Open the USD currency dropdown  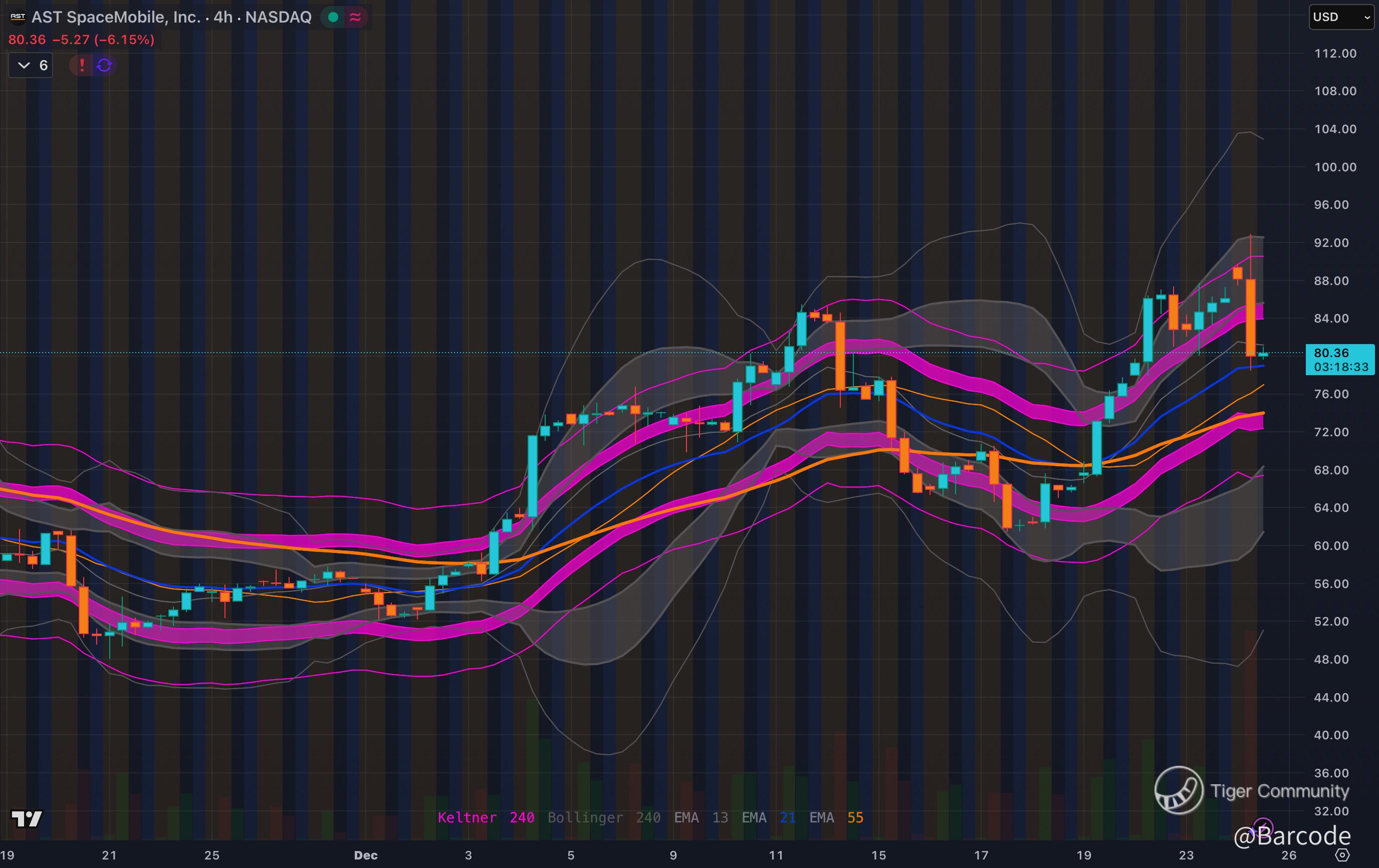point(1341,17)
